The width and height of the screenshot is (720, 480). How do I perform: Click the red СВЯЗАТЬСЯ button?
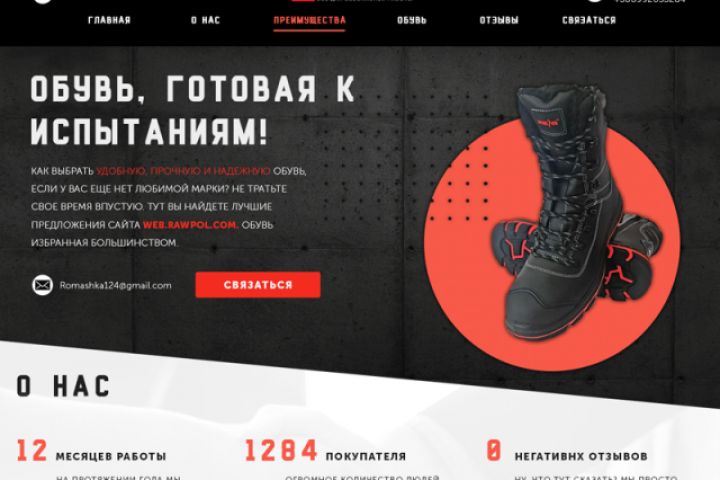pos(258,285)
